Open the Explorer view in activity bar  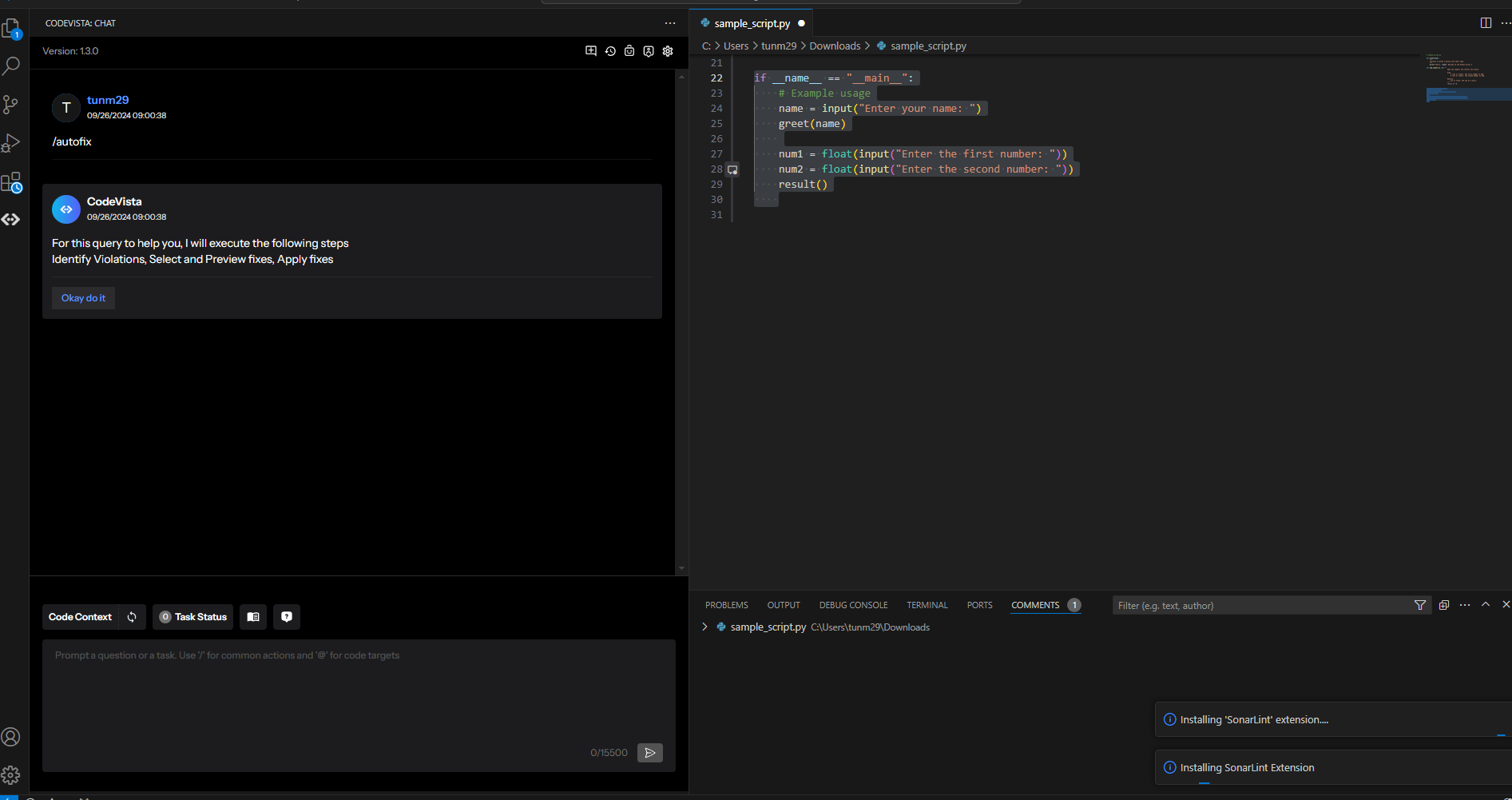(11, 29)
